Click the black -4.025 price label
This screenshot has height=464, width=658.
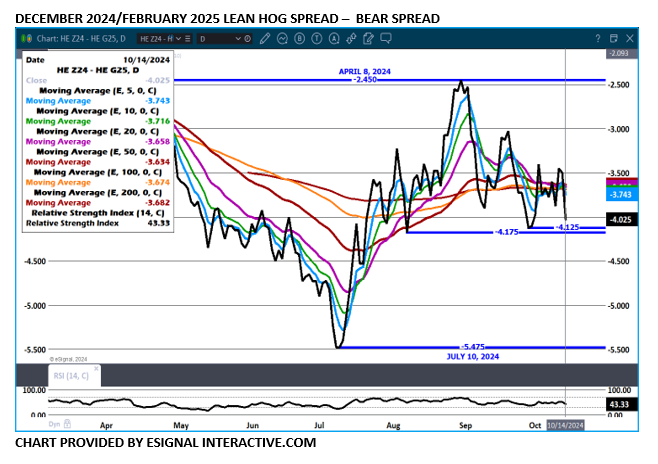tap(621, 218)
